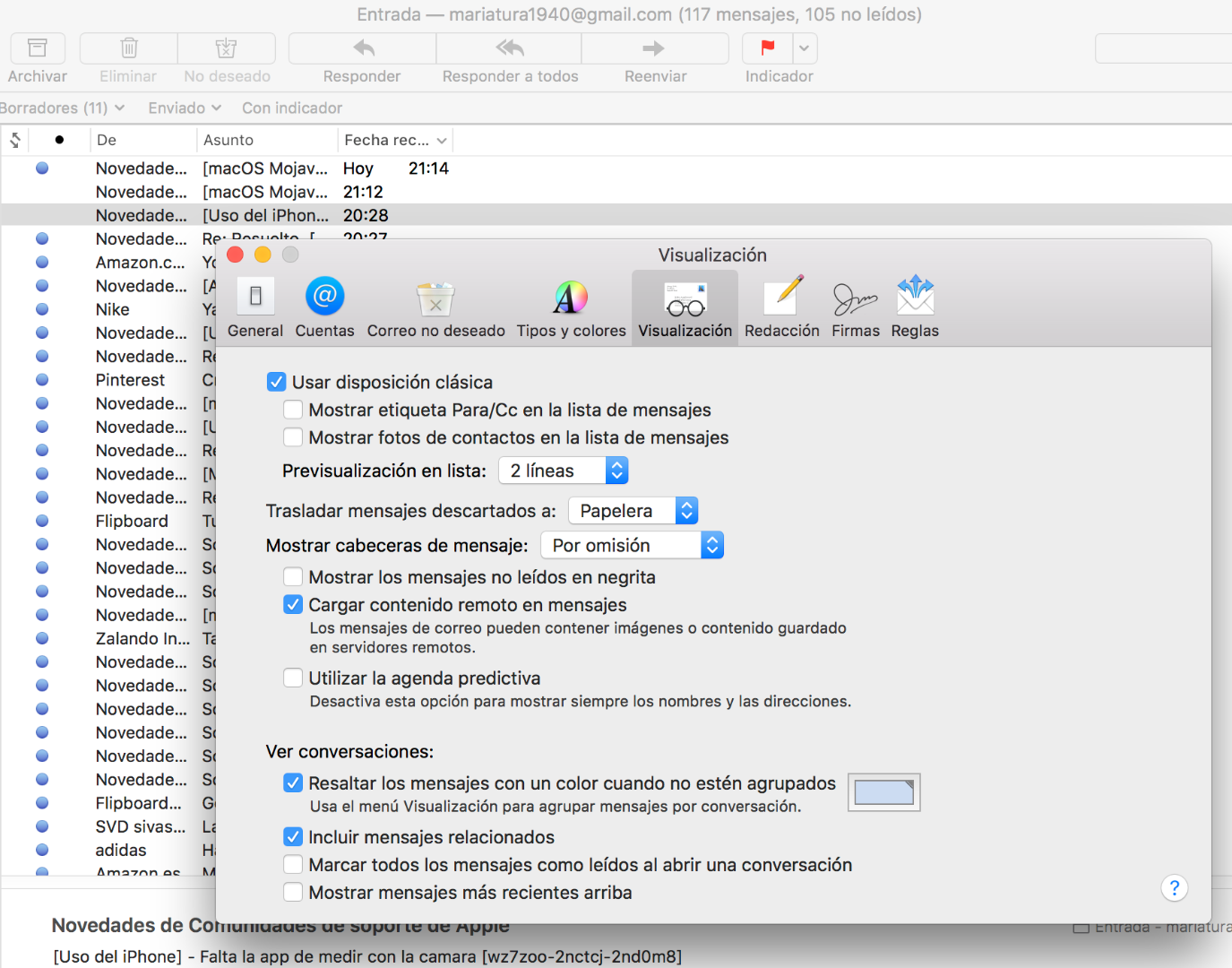Viewport: 1232px width, 968px height.
Task: Open the Enviado mailbox in favorites bar
Action: (x=177, y=108)
